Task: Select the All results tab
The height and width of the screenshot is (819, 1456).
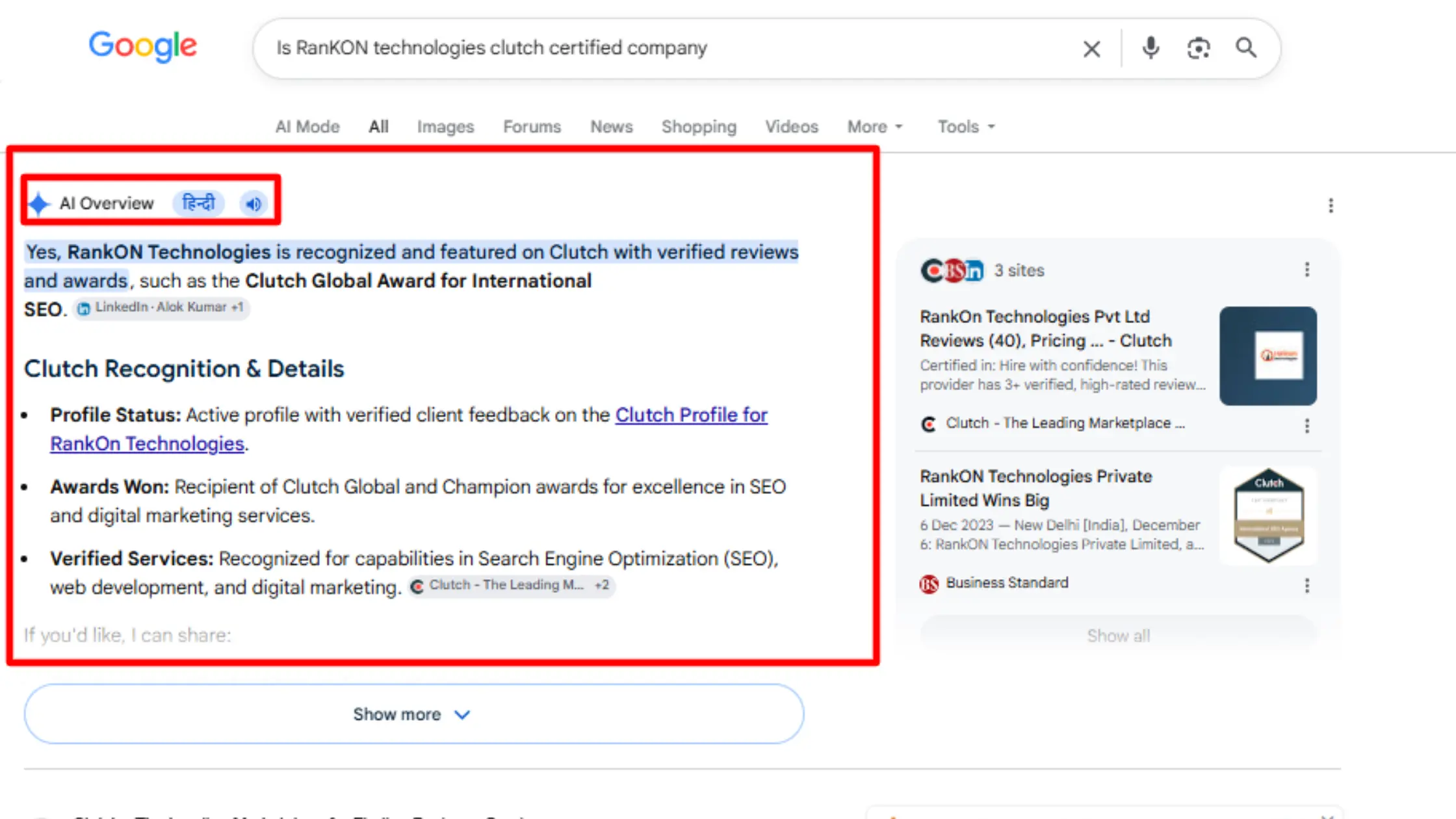Action: 378,127
